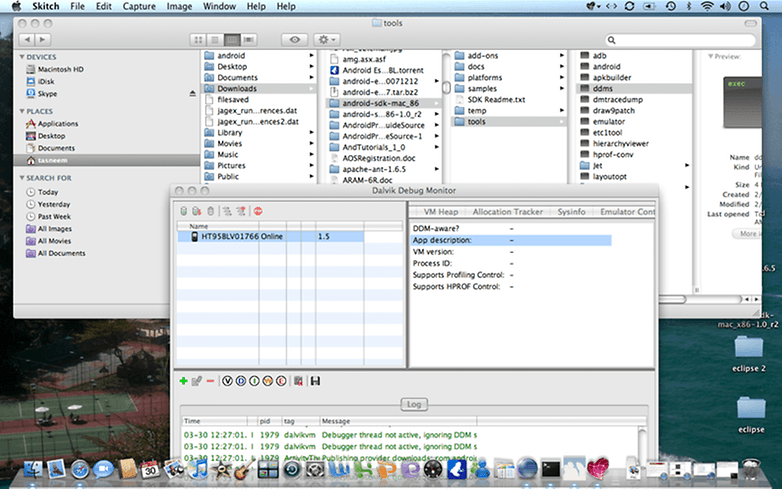Toggle the Debug (D) log level
782x489 pixels.
click(241, 381)
